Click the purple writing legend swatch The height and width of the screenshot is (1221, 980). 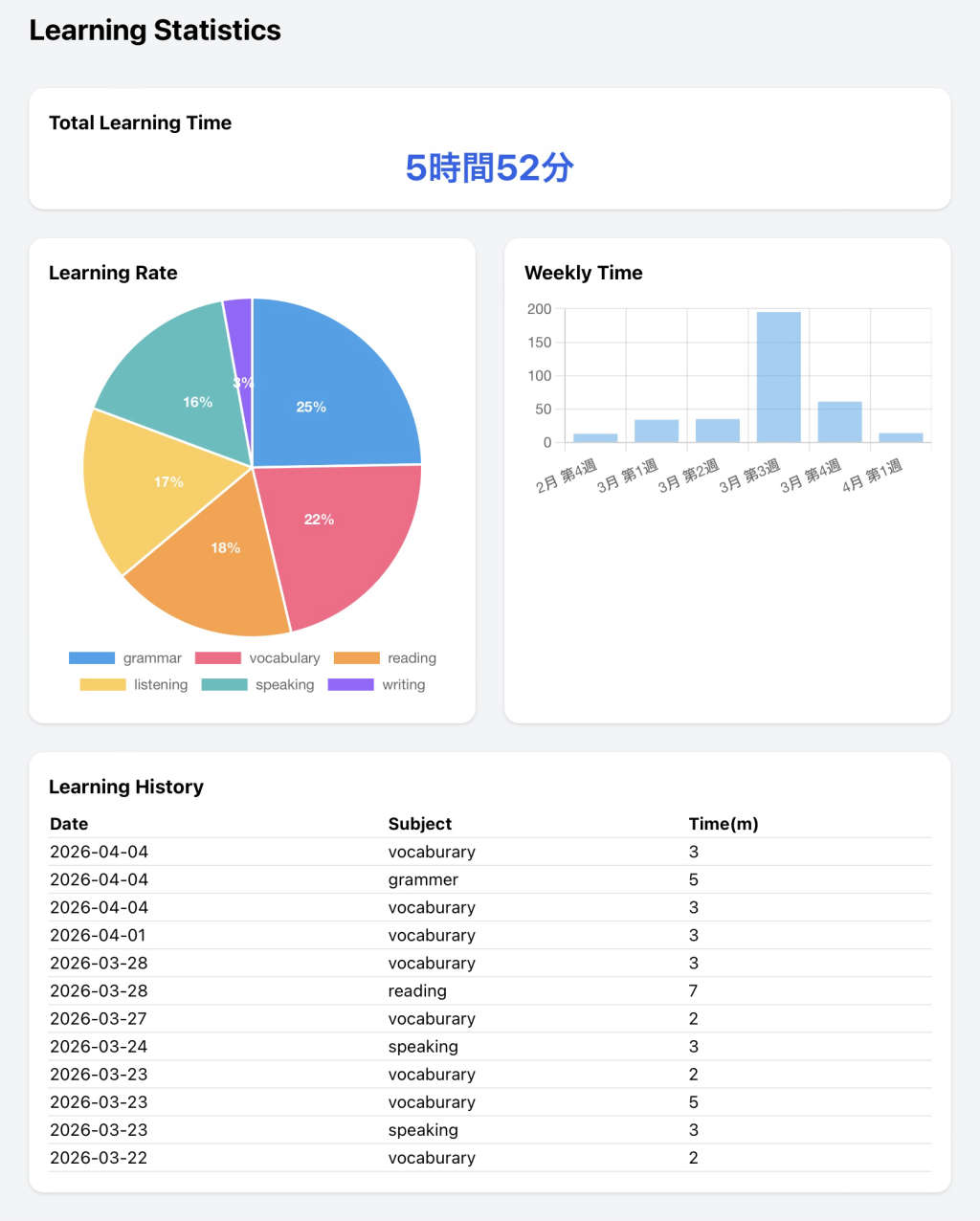click(350, 685)
